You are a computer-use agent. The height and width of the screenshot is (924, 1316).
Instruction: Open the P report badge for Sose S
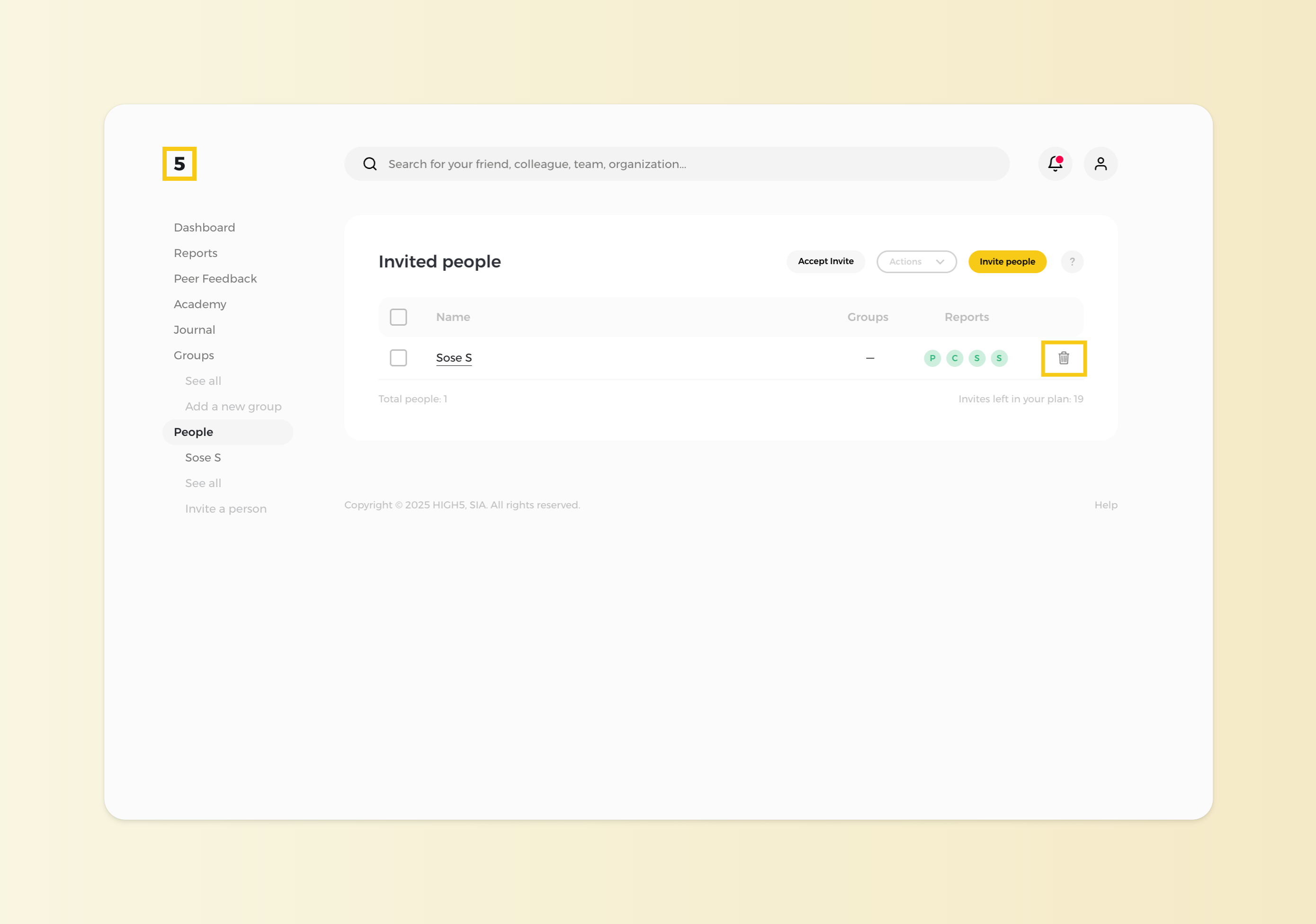932,358
